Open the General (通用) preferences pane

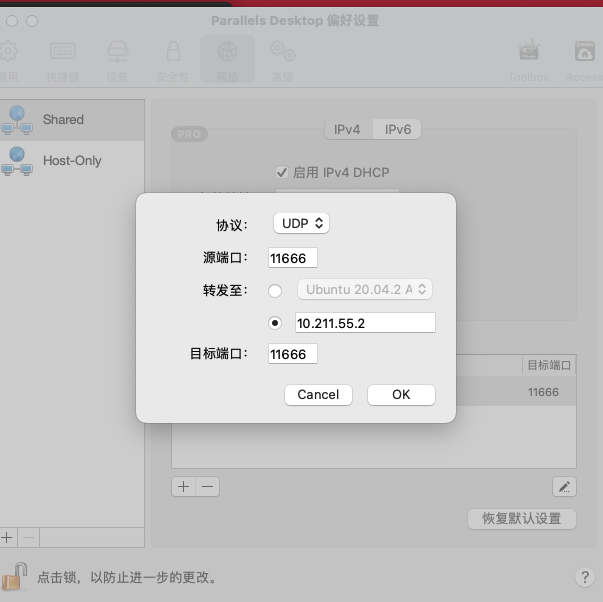pyautogui.click(x=8, y=60)
